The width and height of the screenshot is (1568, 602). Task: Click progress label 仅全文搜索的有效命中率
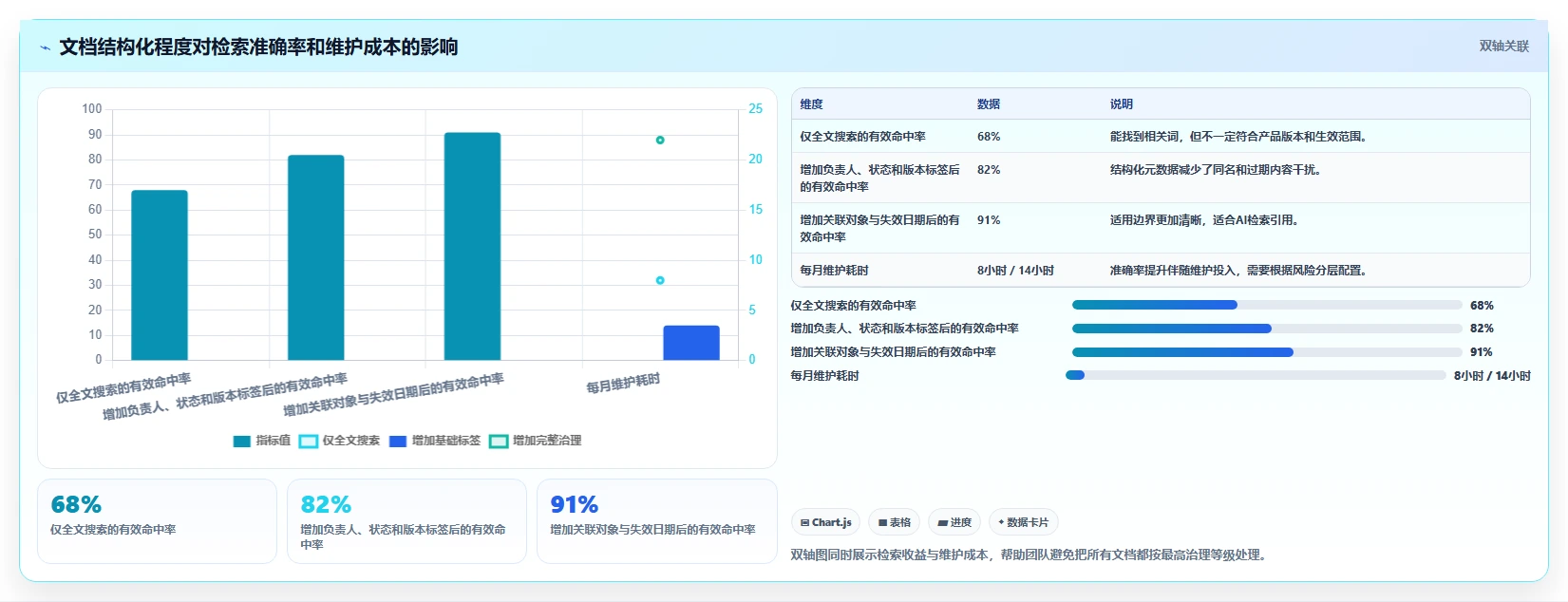pyautogui.click(x=853, y=306)
